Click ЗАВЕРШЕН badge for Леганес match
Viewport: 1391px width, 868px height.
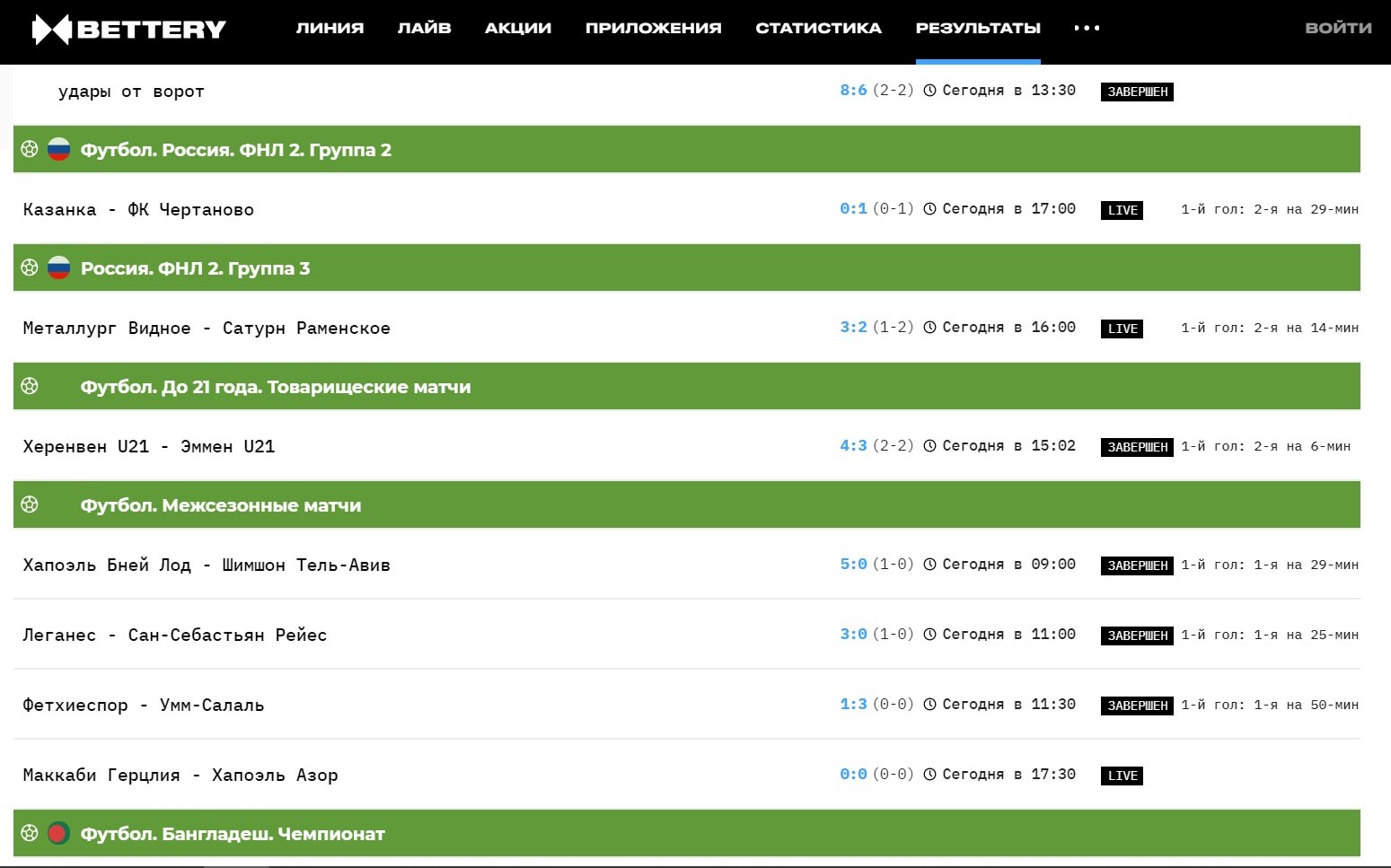coord(1137,636)
